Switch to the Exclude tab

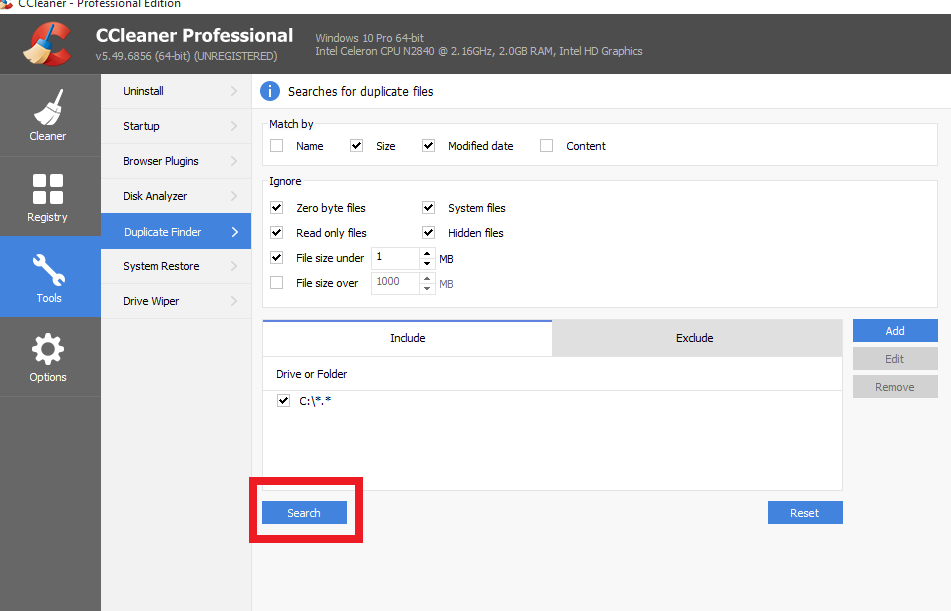tap(697, 338)
